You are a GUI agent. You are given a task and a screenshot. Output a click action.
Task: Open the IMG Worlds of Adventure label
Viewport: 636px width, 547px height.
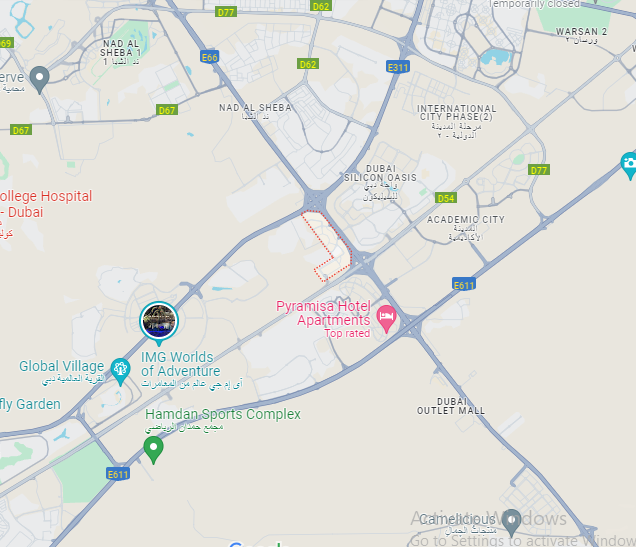[180, 364]
